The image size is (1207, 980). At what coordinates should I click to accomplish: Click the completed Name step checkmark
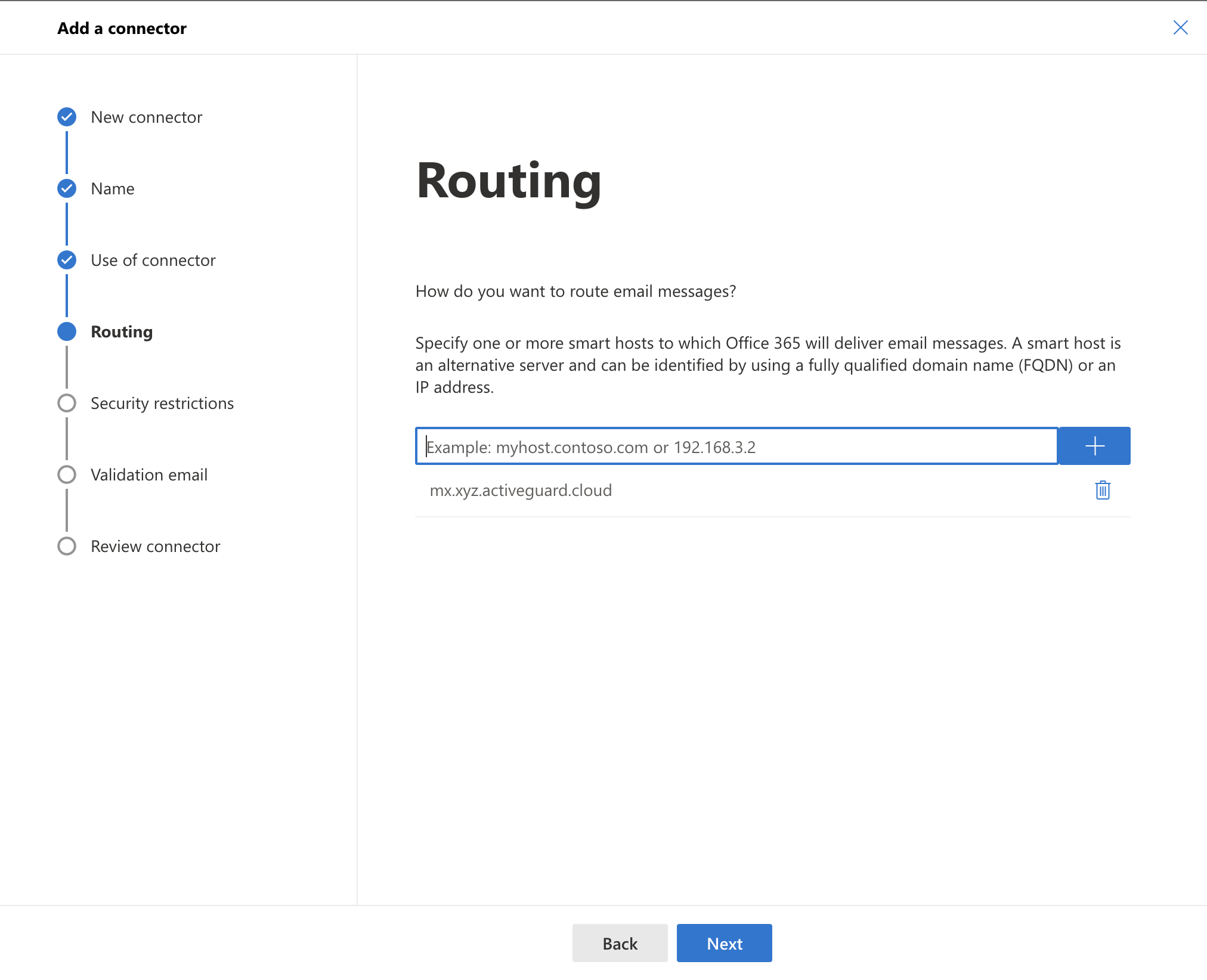(x=67, y=188)
